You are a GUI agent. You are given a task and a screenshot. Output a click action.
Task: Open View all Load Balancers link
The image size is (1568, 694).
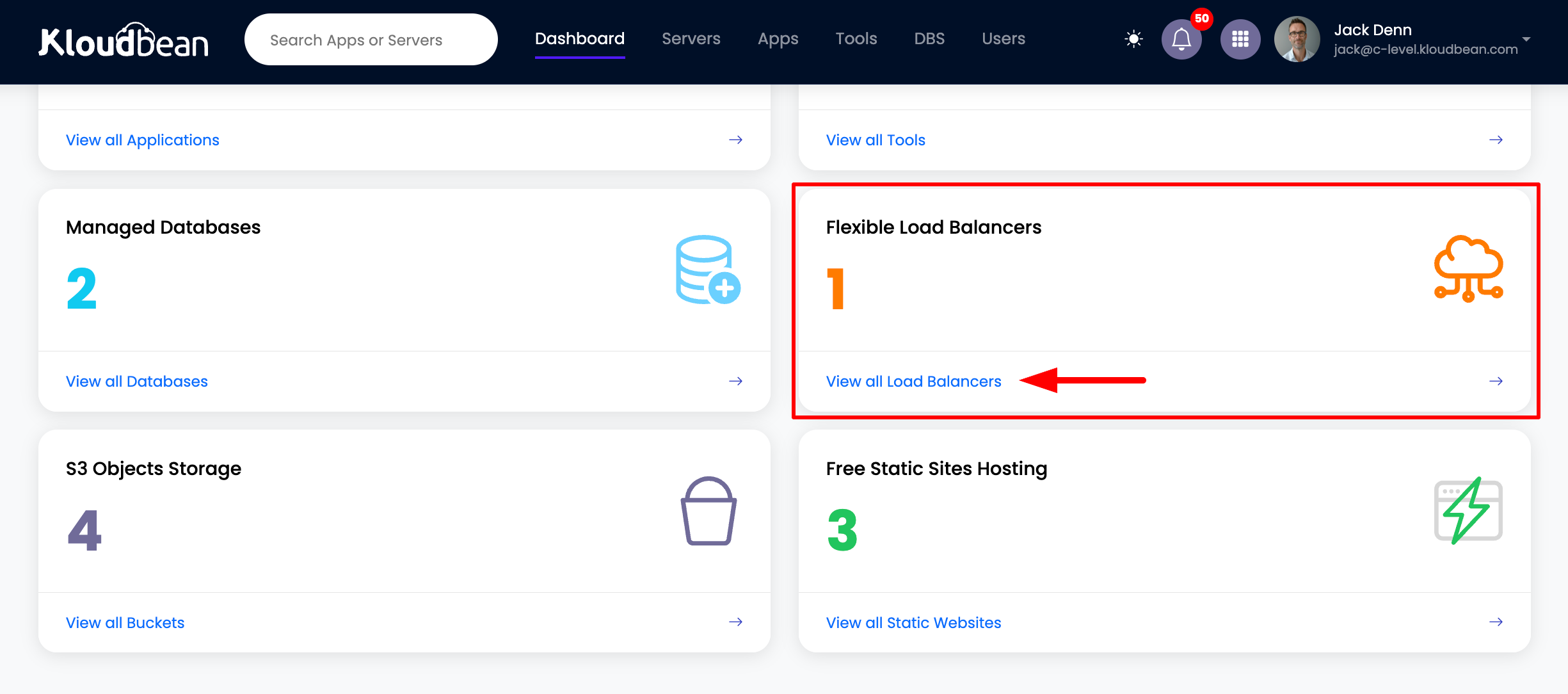(913, 381)
